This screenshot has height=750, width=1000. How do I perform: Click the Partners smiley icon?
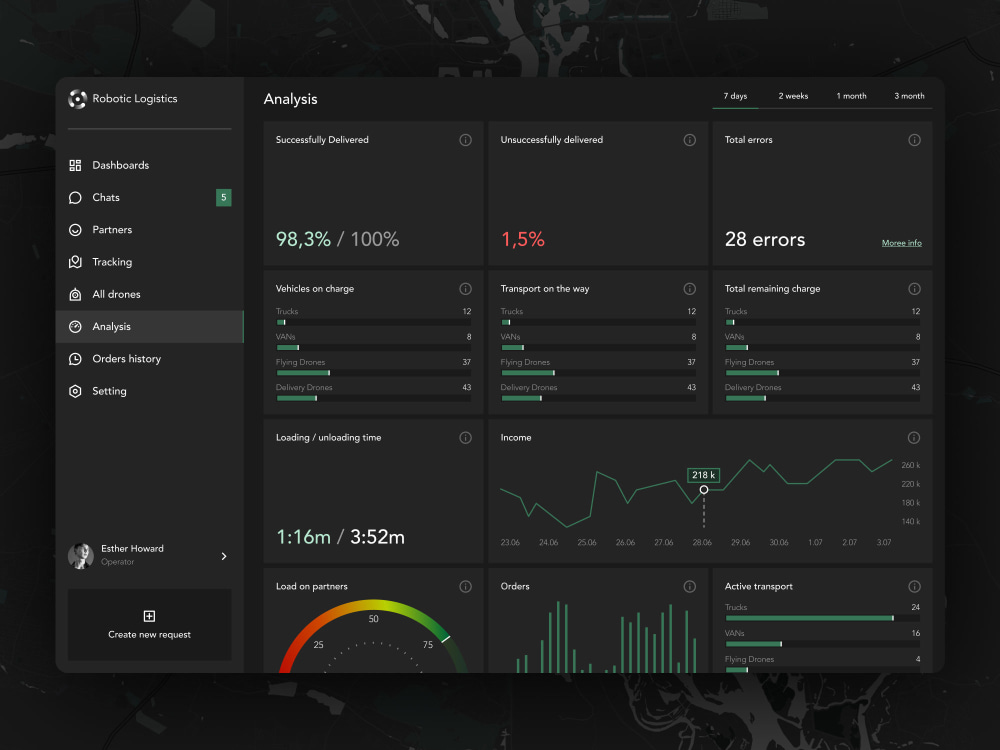(75, 230)
